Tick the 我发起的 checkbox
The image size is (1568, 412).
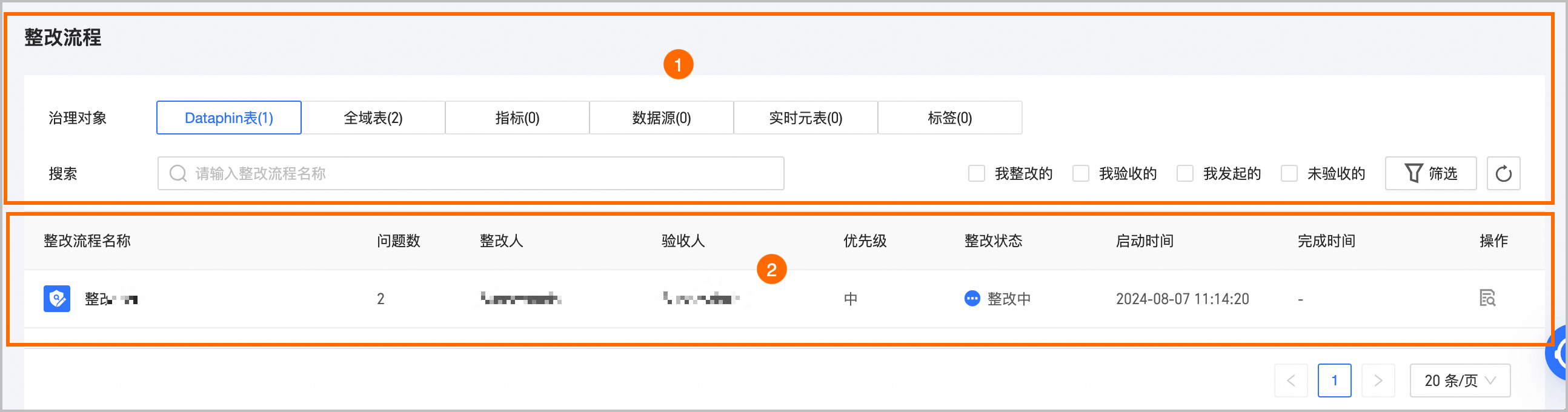click(x=1184, y=173)
